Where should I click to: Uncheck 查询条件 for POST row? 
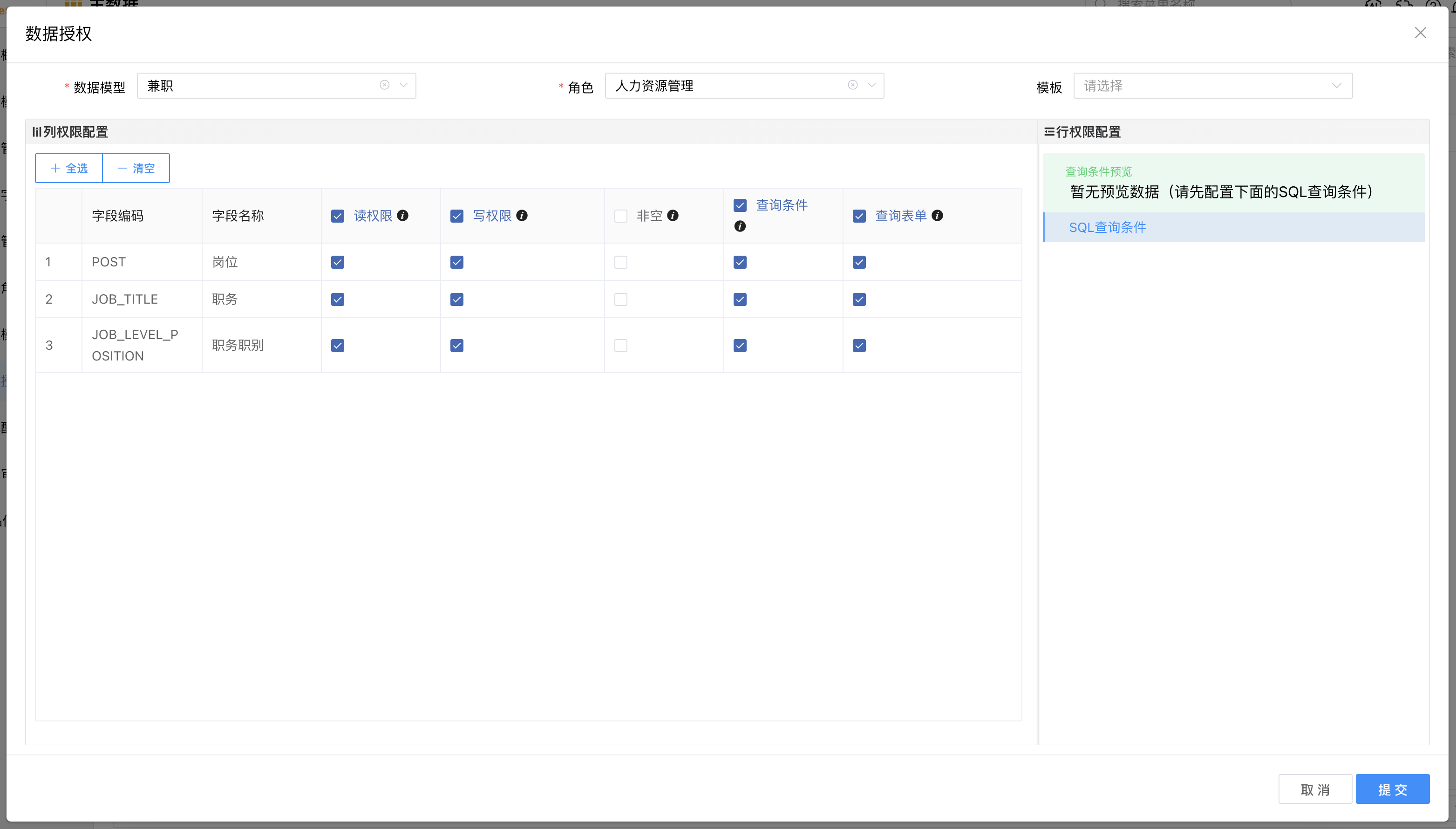(740, 262)
